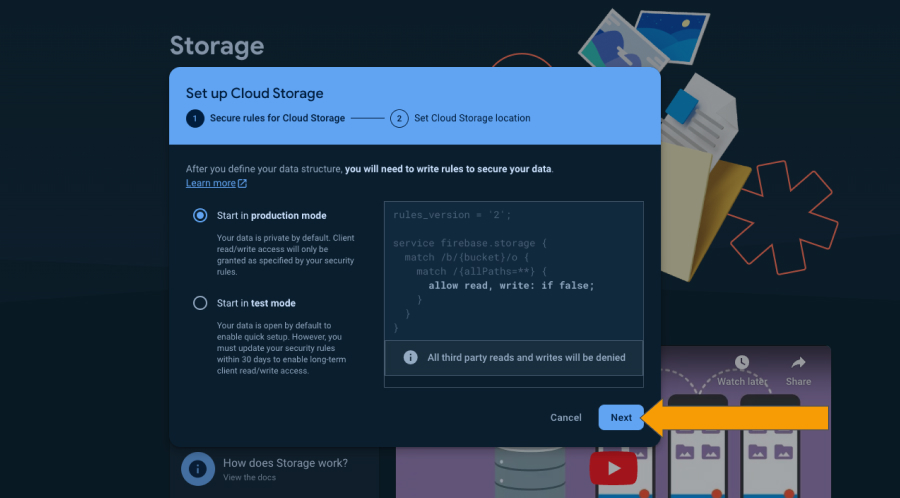
Task: Open the Learn more link
Action: (x=211, y=183)
